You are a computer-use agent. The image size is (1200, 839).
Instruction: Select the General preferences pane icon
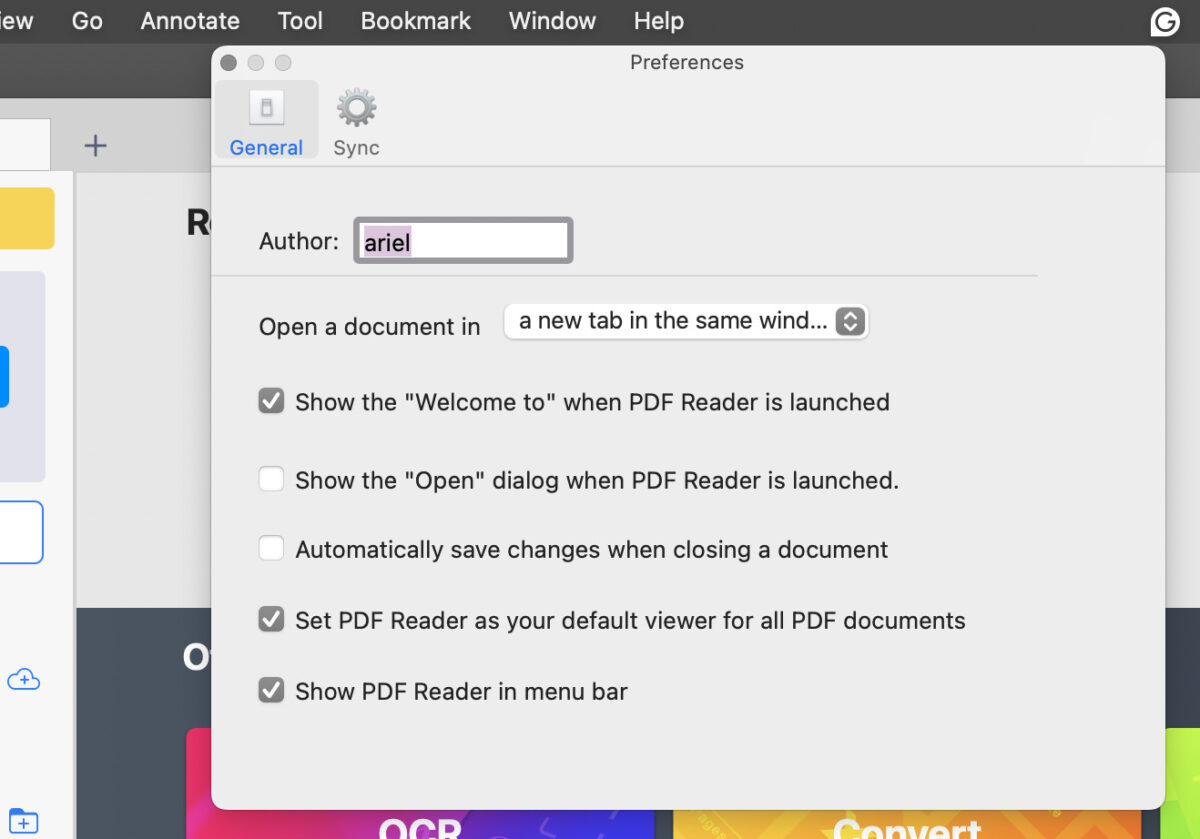tap(265, 118)
